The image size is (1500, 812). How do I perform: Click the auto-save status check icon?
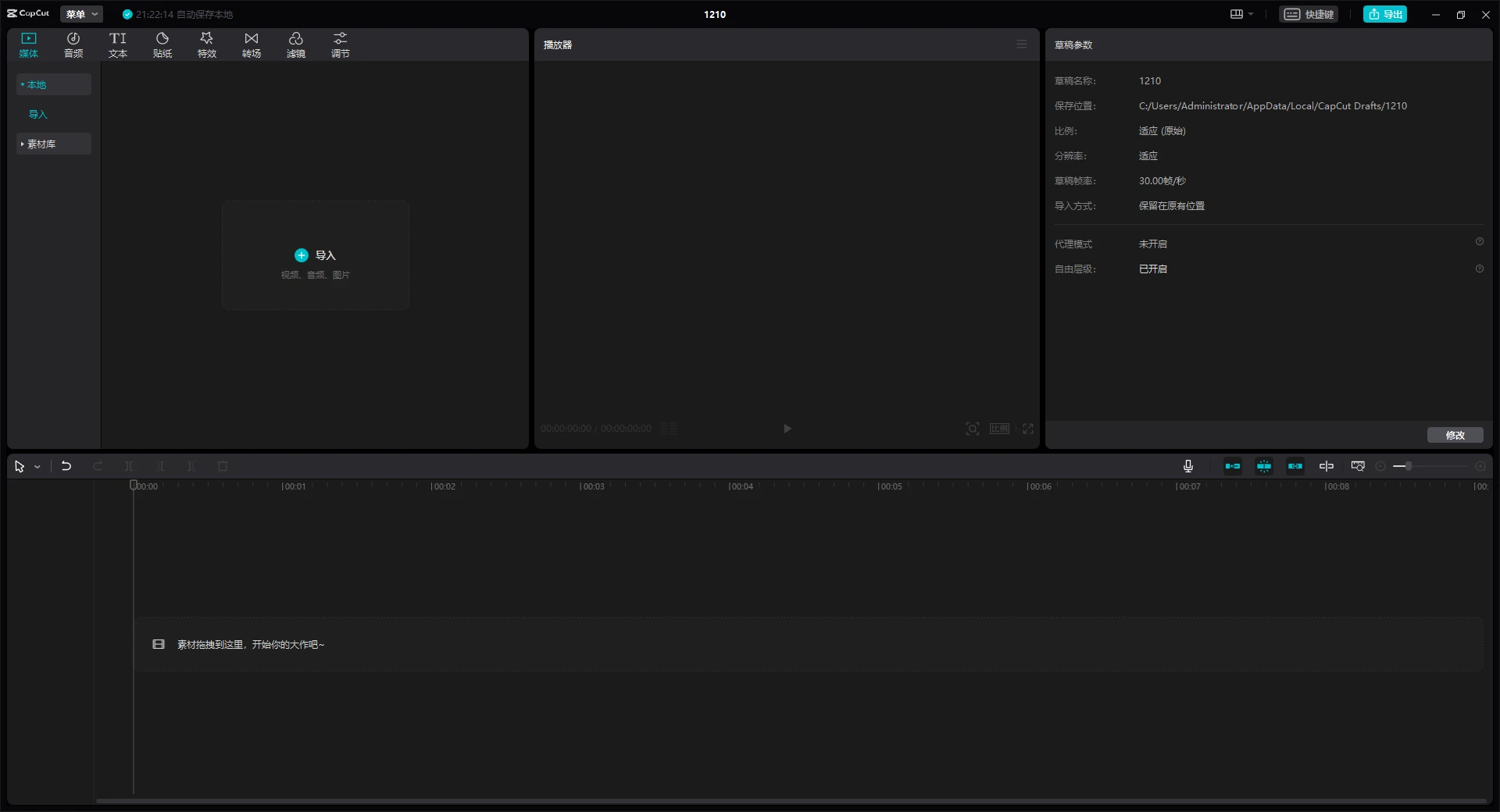pos(127,14)
